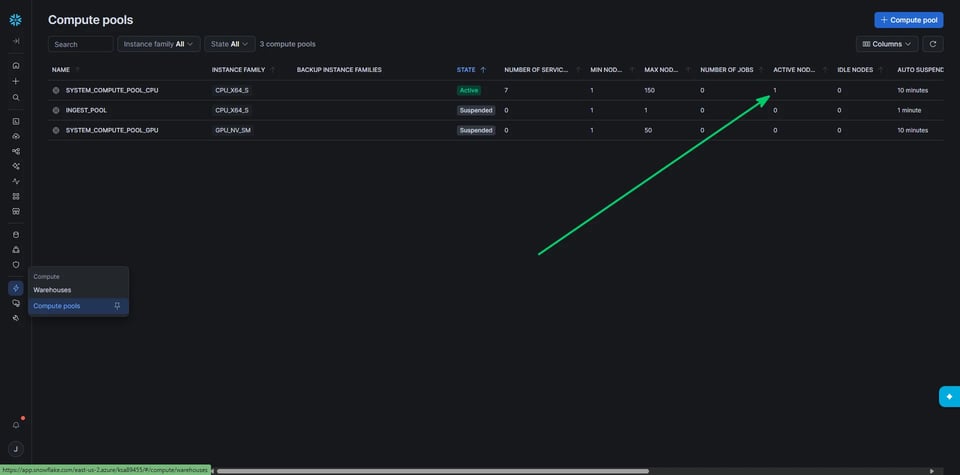This screenshot has width=960, height=475.
Task: Open the sidebar Search magnifier icon
Action: coord(16,97)
